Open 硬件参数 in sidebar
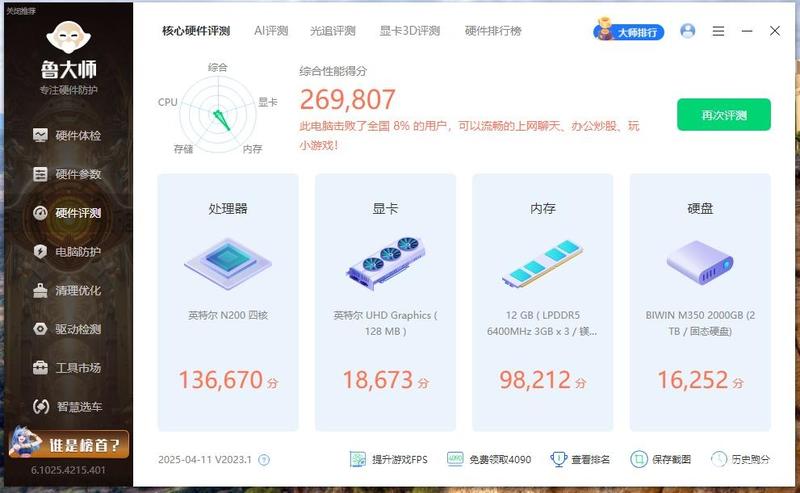The height and width of the screenshot is (493, 800). pos(67,174)
